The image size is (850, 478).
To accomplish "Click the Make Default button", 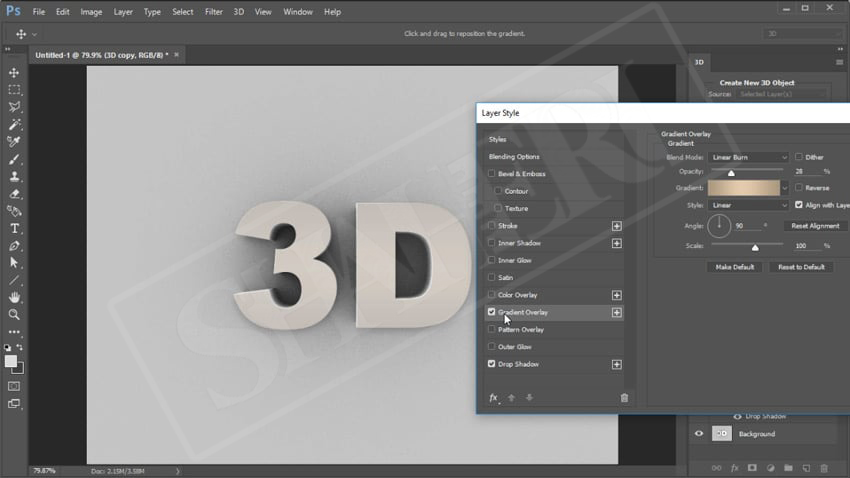I will click(x=735, y=267).
